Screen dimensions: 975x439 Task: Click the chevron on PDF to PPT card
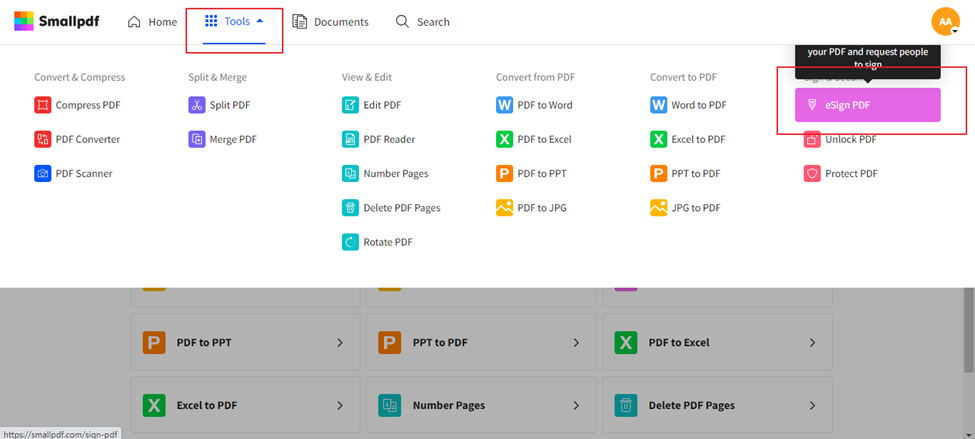point(340,343)
